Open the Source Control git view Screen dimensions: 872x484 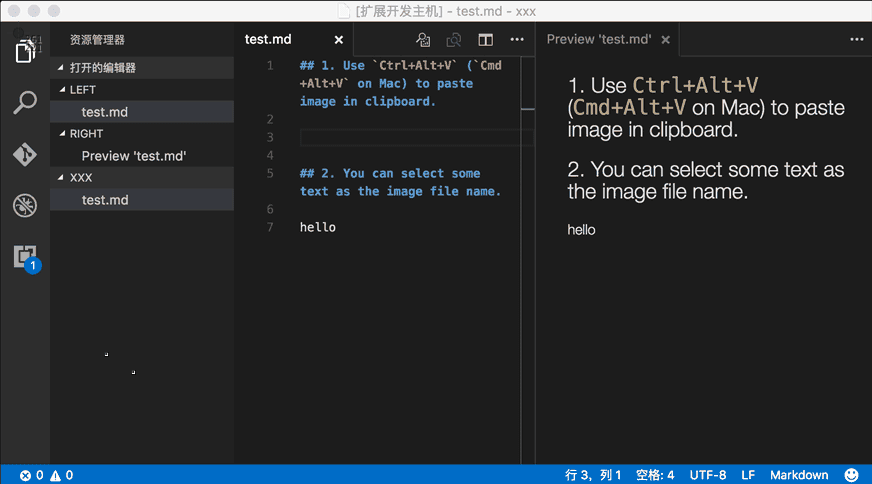coord(25,154)
